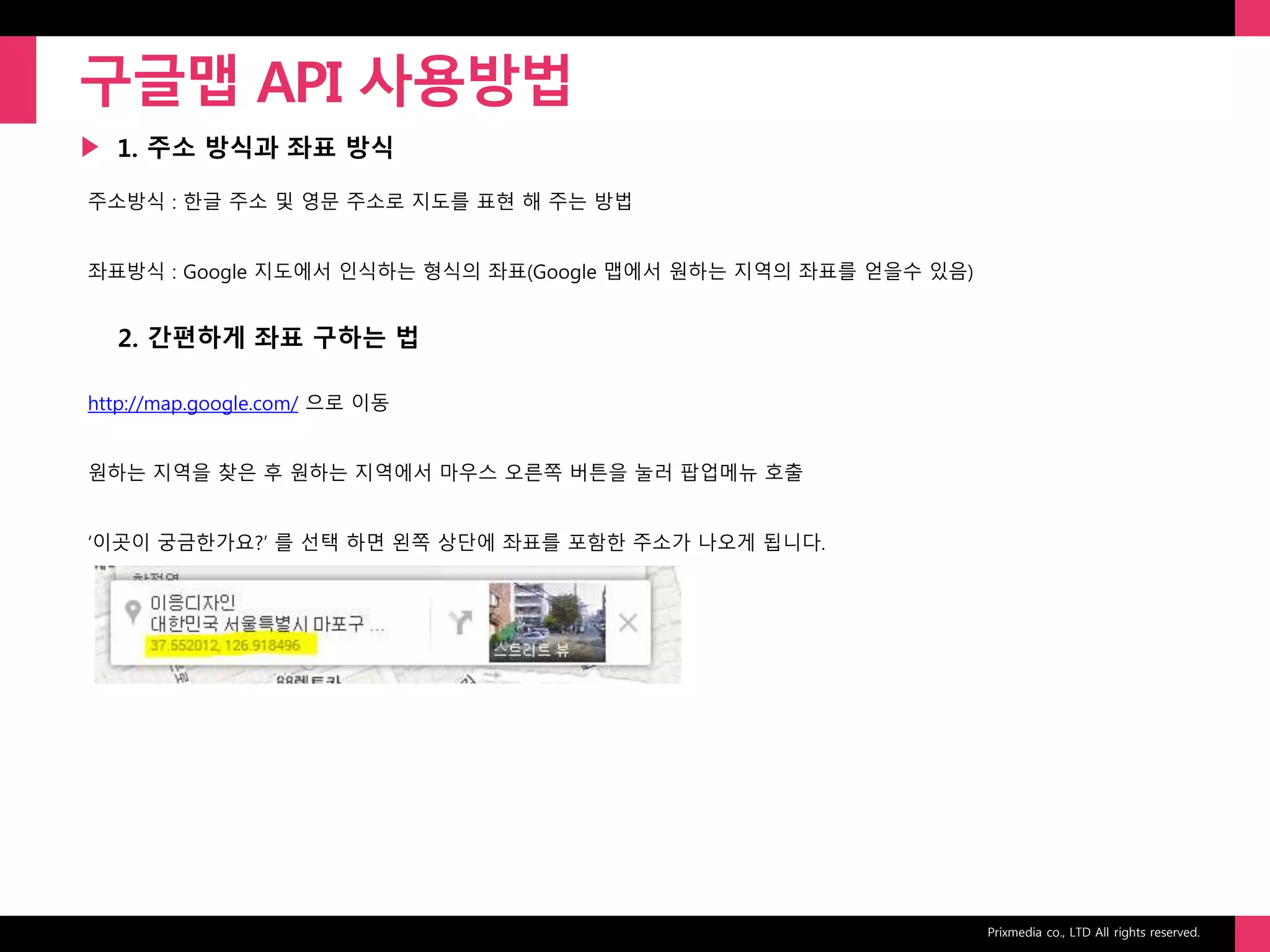The width and height of the screenshot is (1270, 952).
Task: Click the pink square in top-right corner
Action: pyautogui.click(x=1252, y=18)
